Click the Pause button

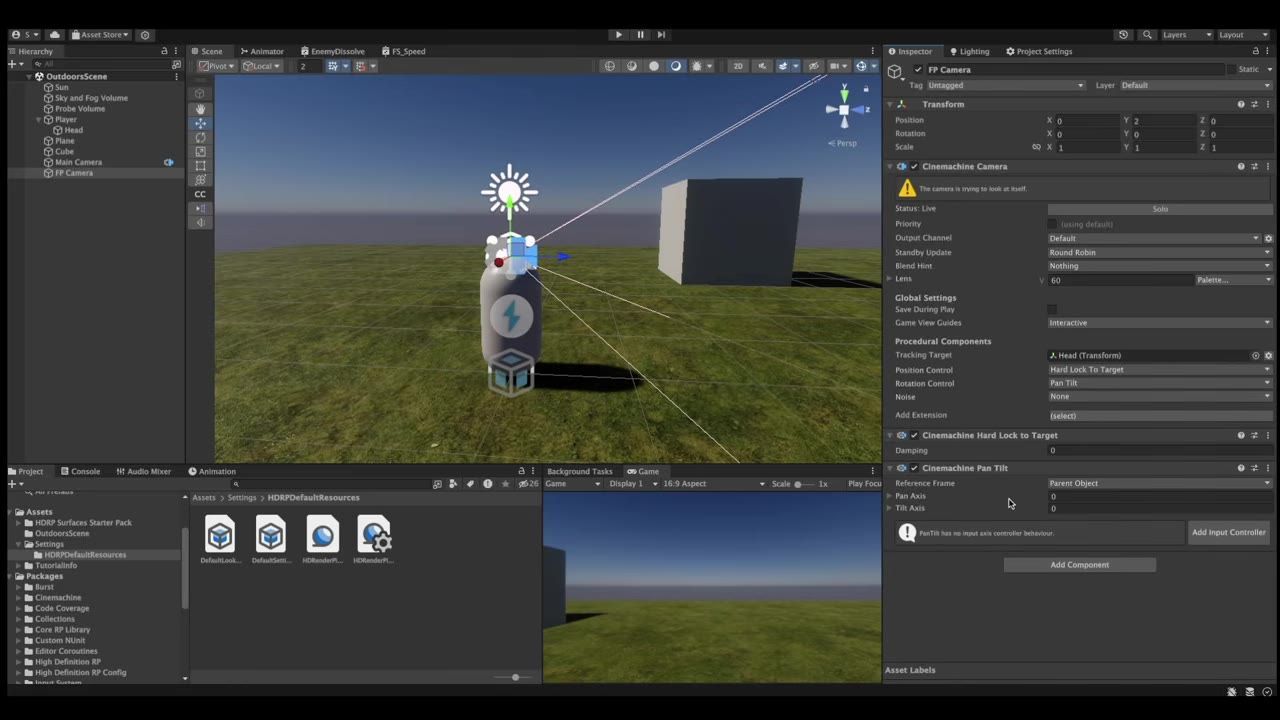[x=640, y=35]
